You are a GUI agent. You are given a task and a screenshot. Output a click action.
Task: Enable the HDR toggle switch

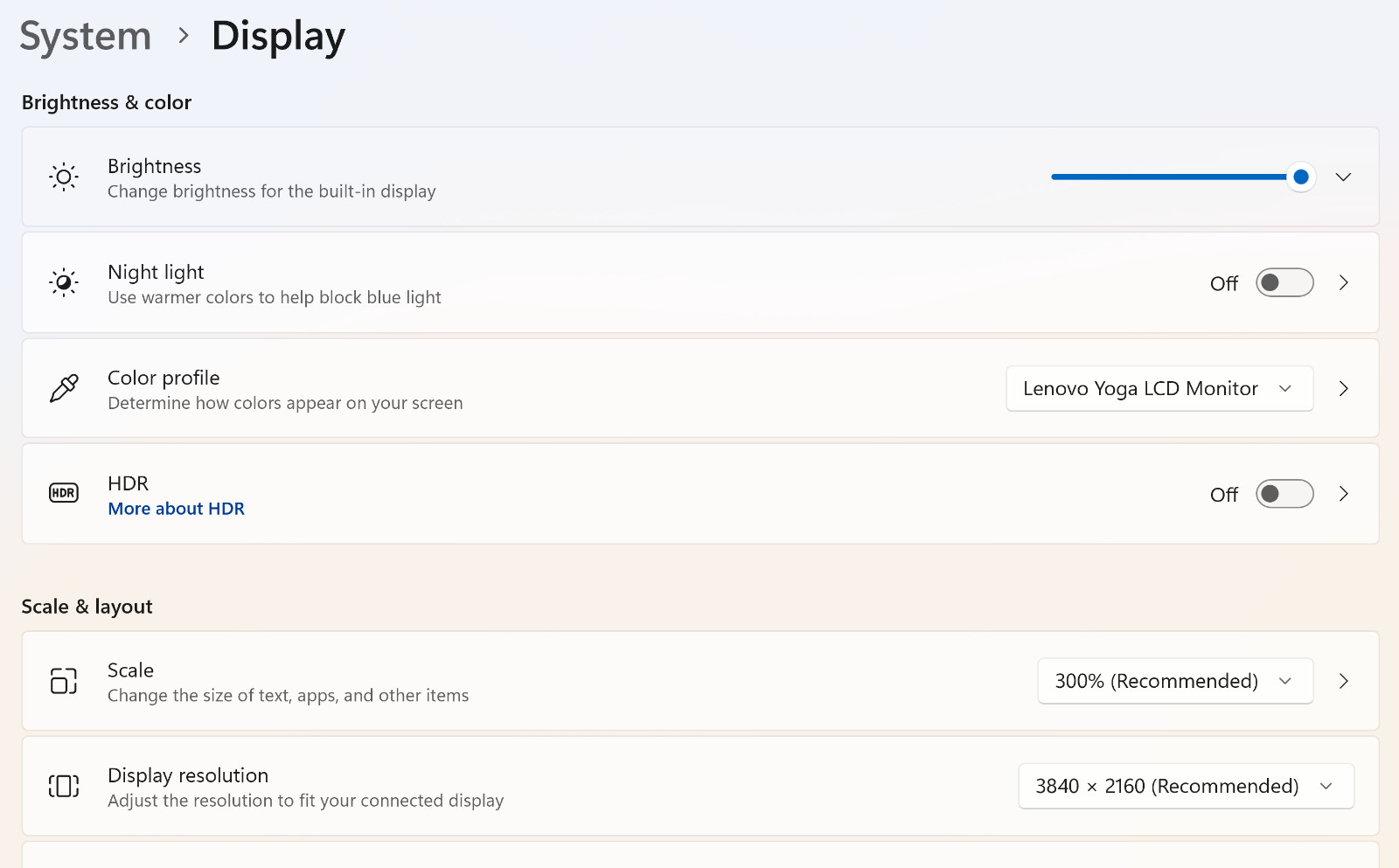click(1284, 494)
